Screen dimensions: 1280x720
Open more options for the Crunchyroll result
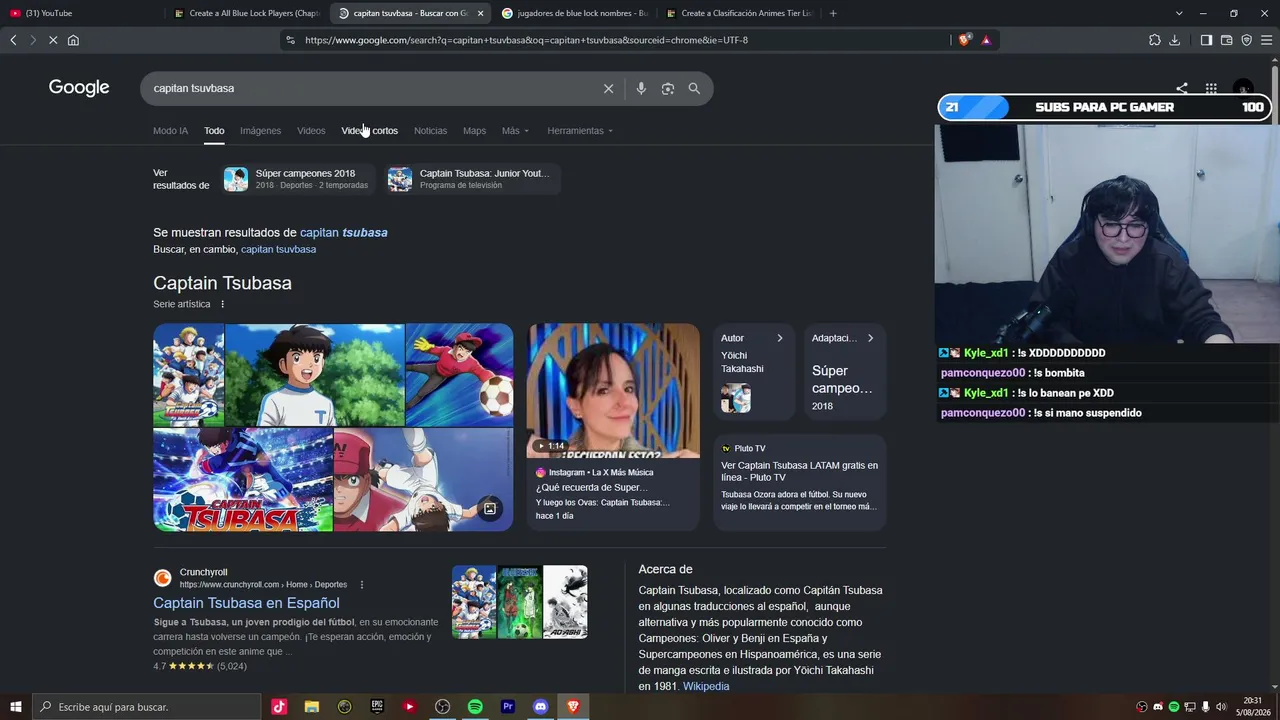(x=362, y=584)
